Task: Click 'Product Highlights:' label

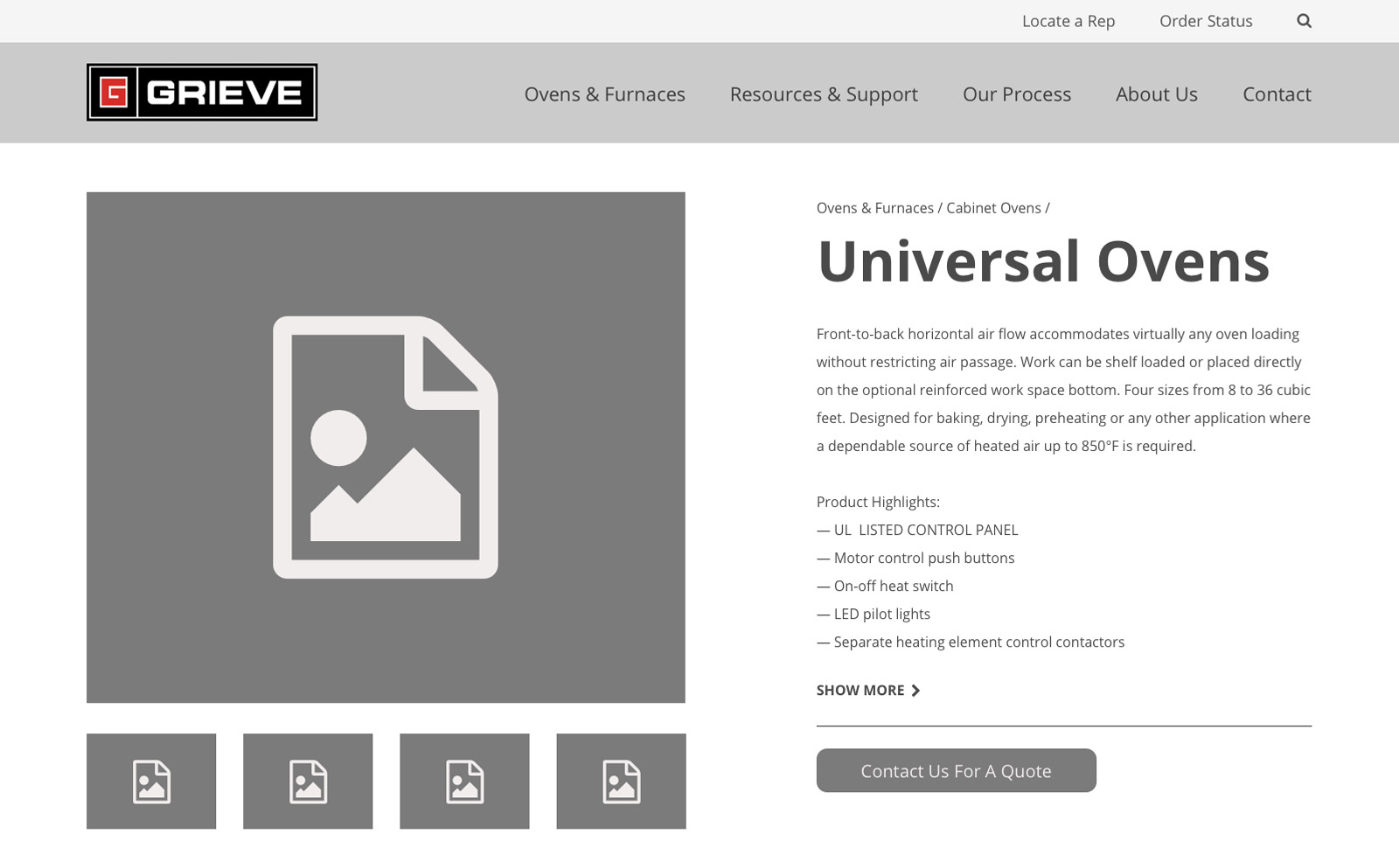Action: (x=878, y=502)
